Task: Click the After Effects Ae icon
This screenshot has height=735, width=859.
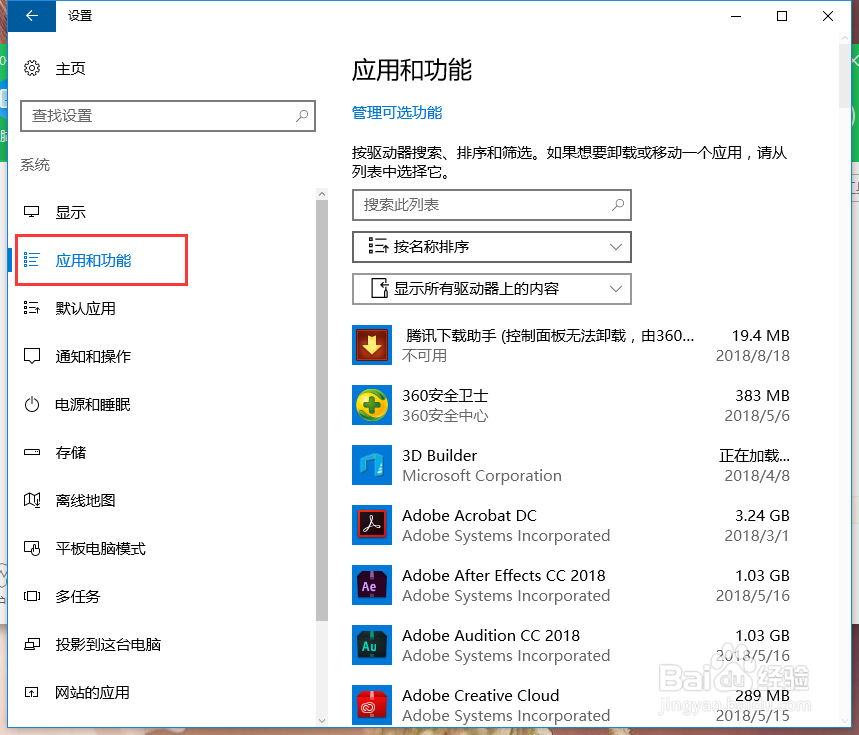Action: 372,585
